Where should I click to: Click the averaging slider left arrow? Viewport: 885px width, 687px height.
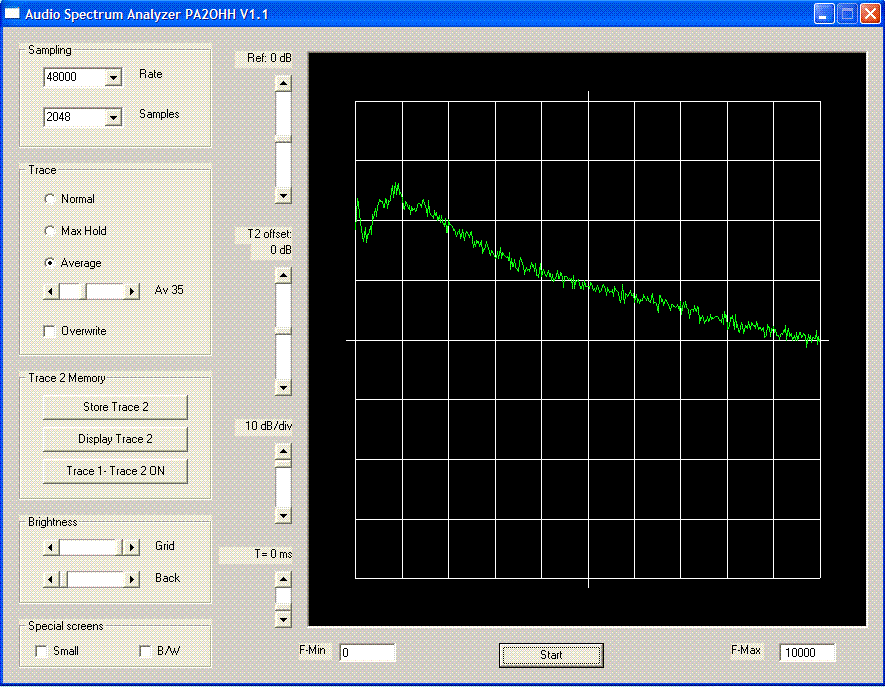52,291
